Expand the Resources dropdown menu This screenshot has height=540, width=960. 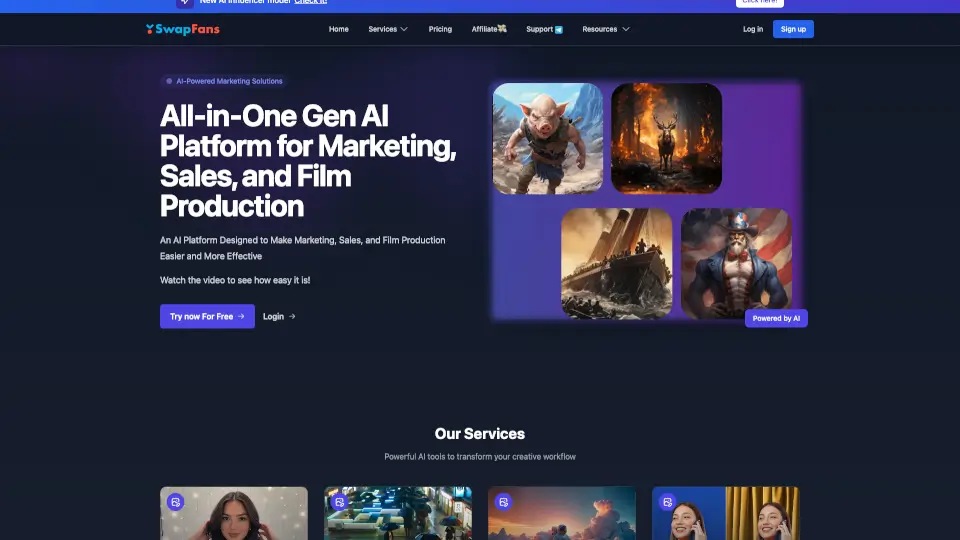coord(605,29)
